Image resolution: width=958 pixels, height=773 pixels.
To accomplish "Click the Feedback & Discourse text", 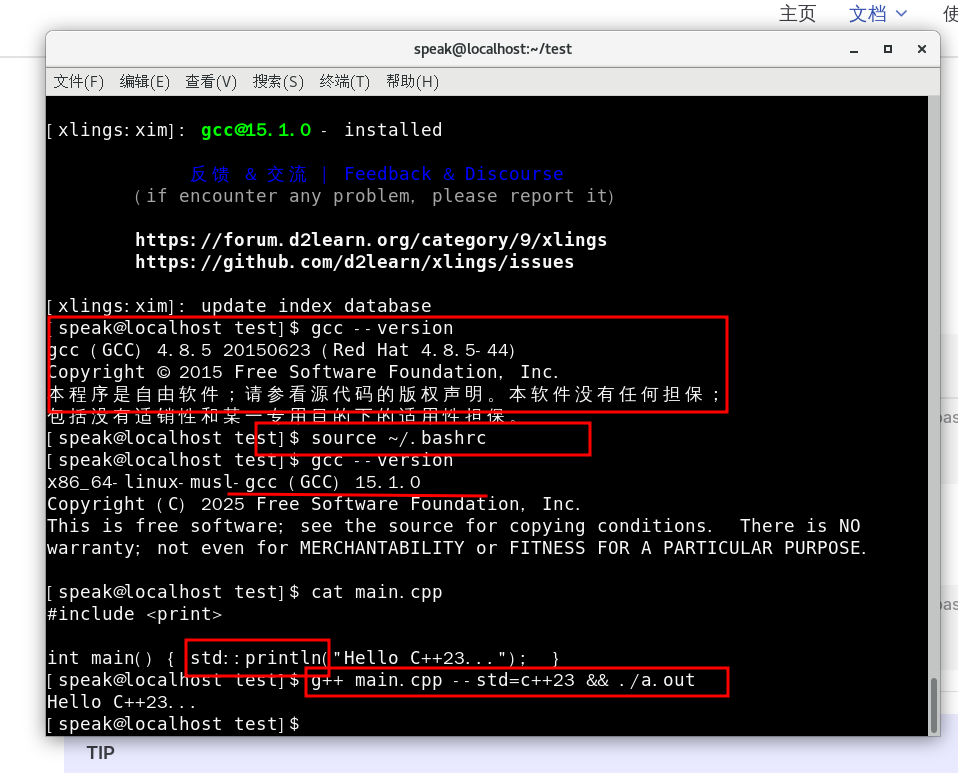I will coord(453,174).
